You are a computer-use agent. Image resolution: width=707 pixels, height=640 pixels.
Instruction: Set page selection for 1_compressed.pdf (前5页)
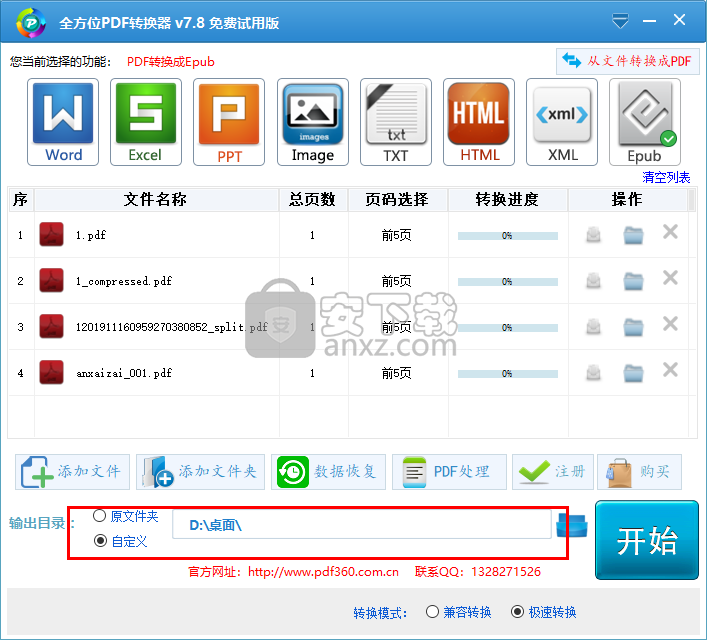(396, 281)
